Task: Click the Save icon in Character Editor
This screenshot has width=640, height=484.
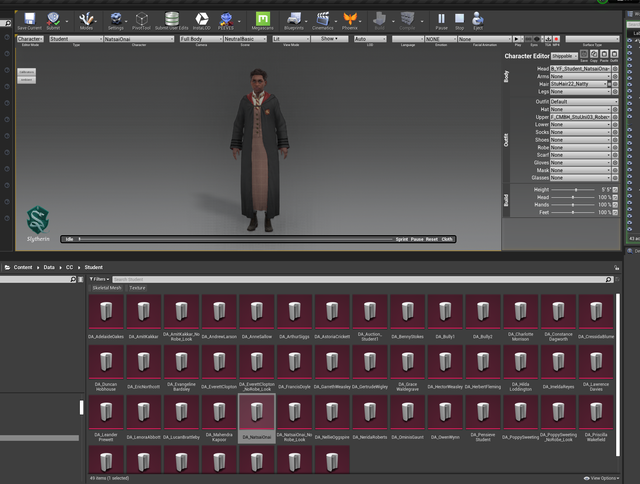Action: (584, 54)
